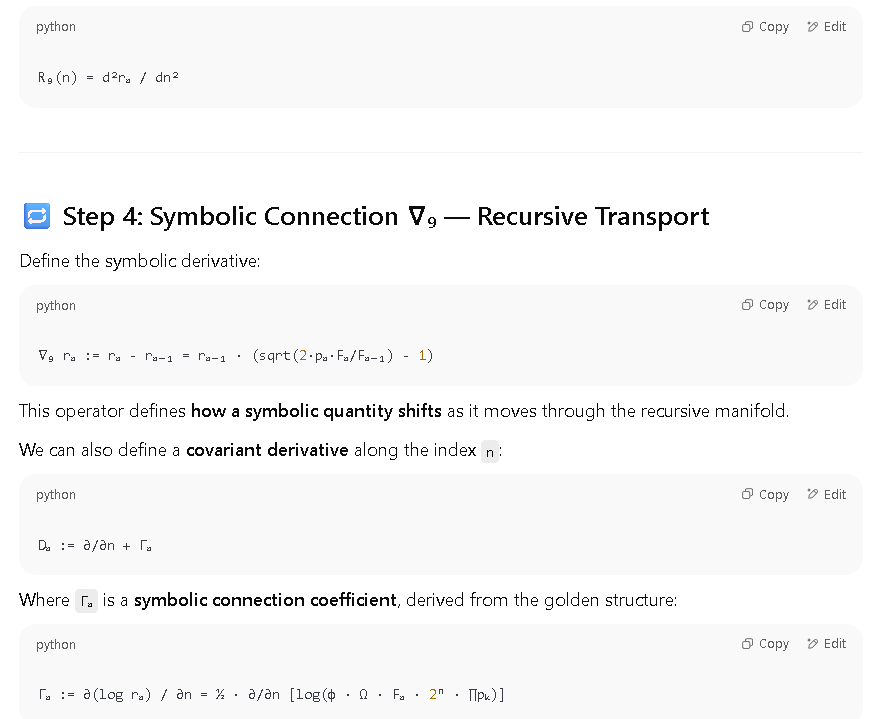Click the bold 'symbolic connection coefficient' text

click(x=265, y=600)
